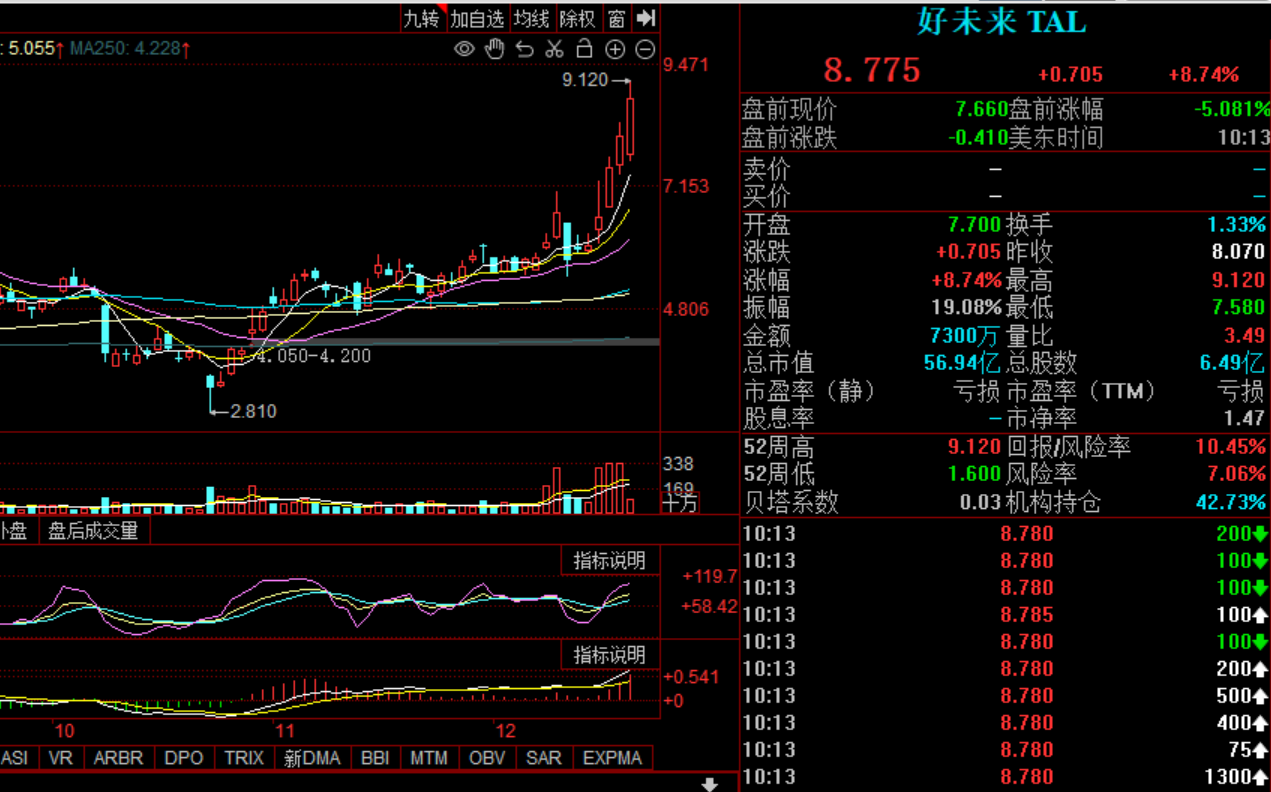Click total shares value 6.49亿

click(1232, 363)
